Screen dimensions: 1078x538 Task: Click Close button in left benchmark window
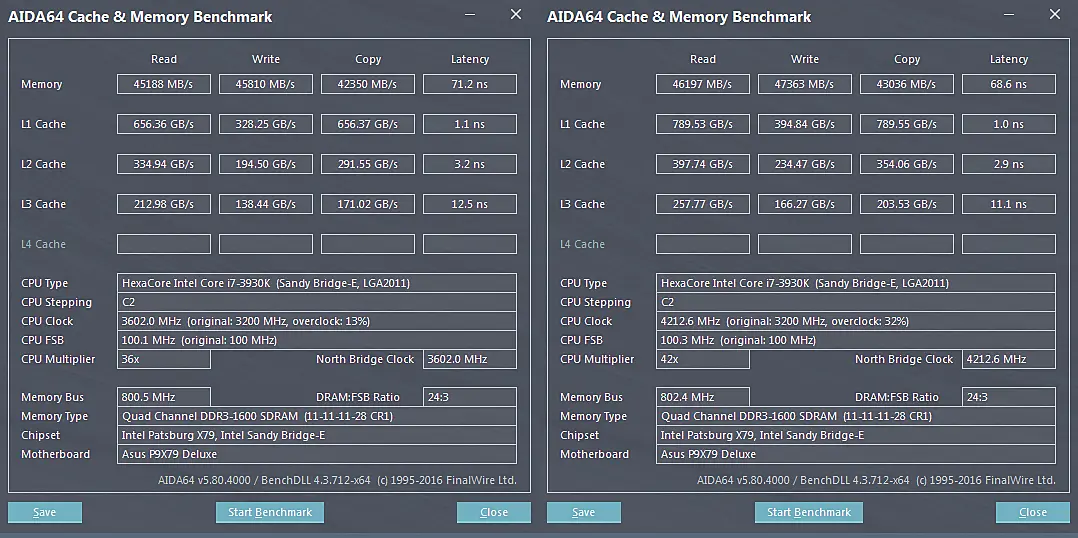[494, 513]
